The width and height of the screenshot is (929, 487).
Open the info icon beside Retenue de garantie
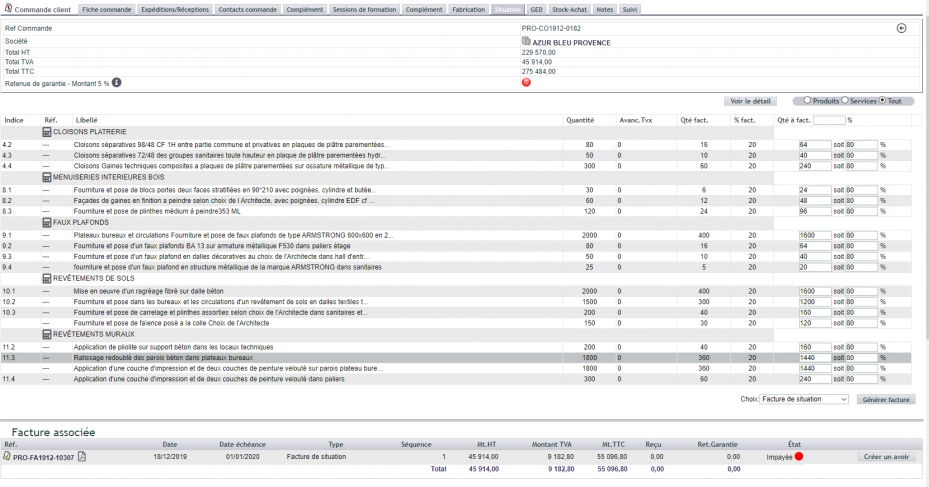coord(117,82)
